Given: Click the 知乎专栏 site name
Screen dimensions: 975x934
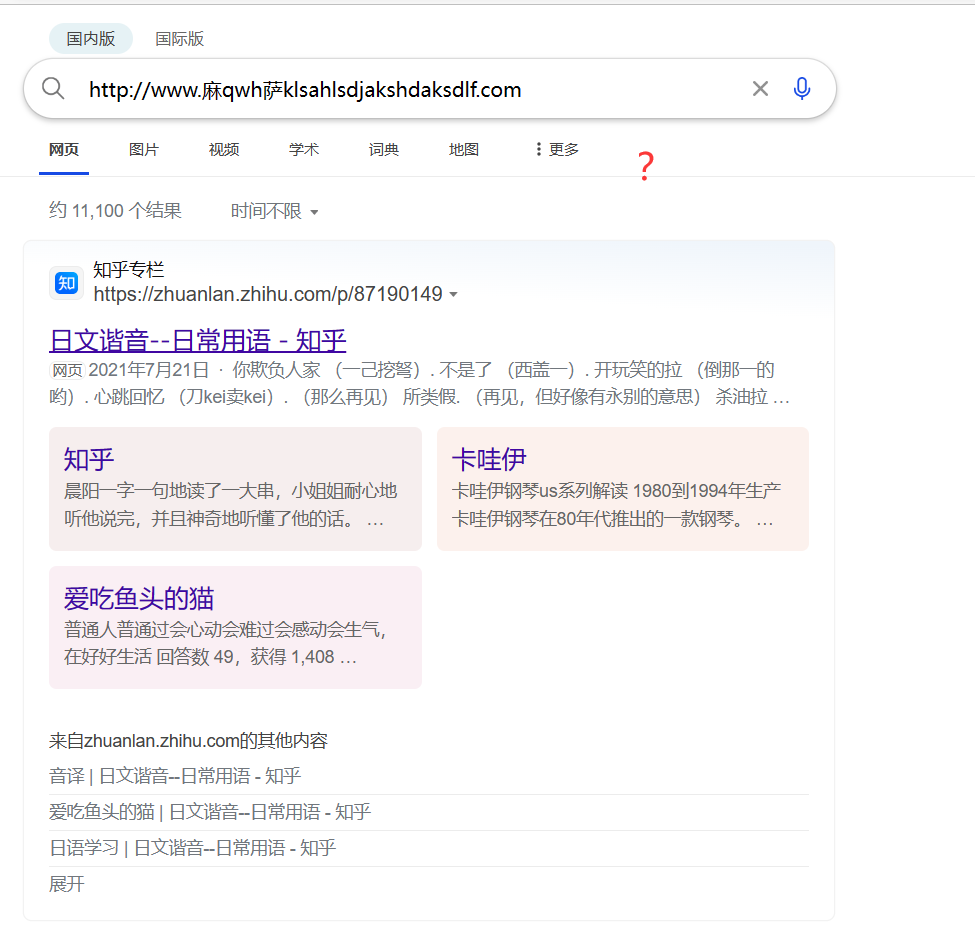Looking at the screenshot, I should tap(129, 270).
